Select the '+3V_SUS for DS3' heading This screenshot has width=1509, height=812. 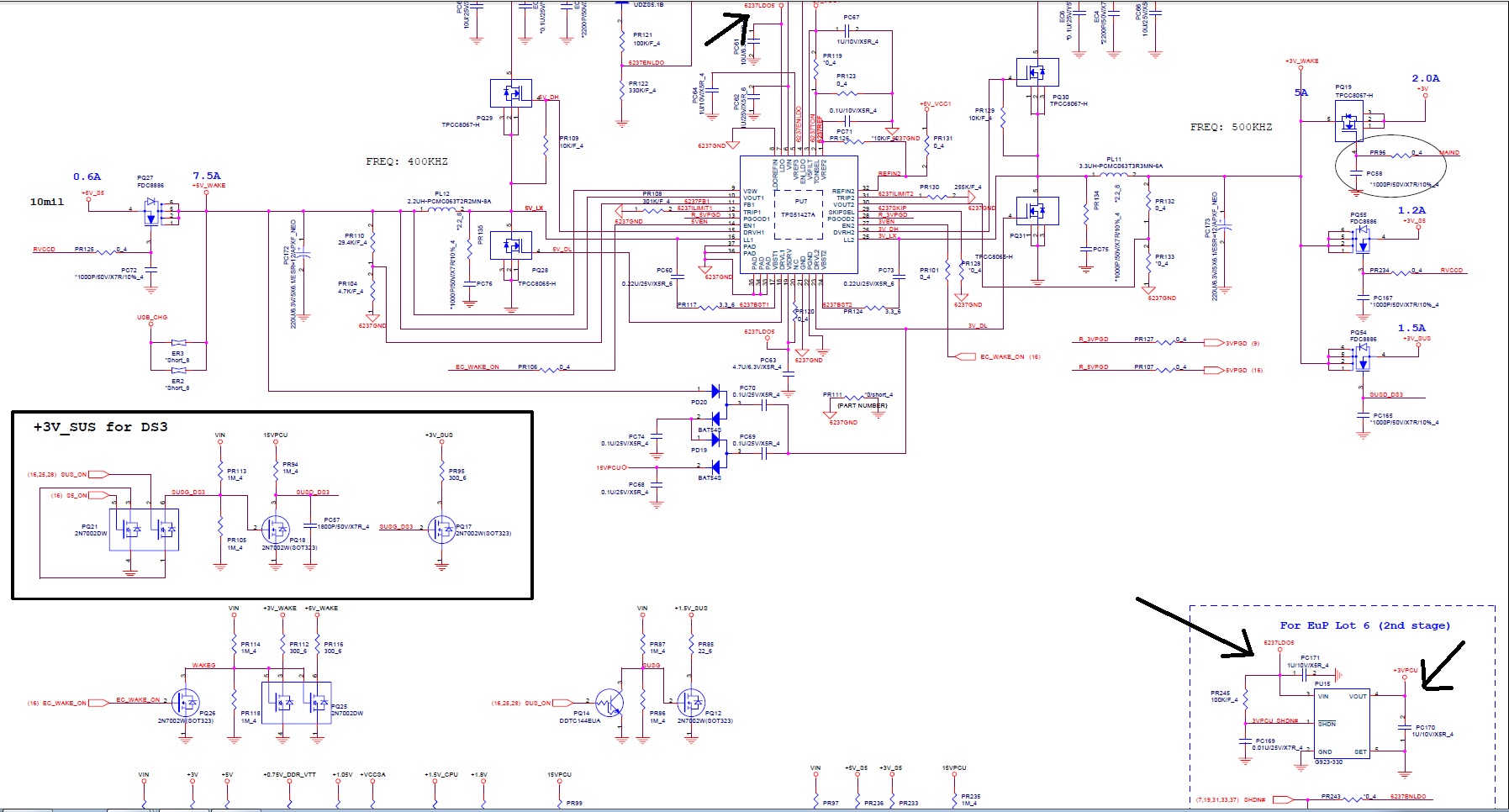pos(100,427)
